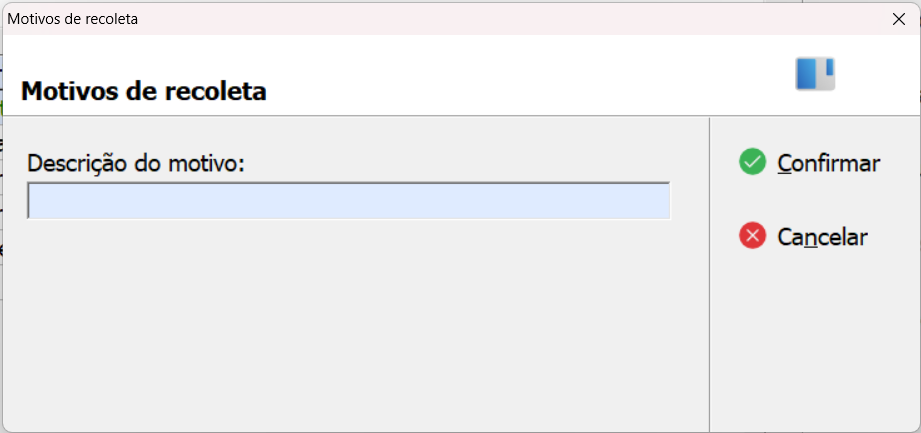Confirm the recollection reason entry
The image size is (921, 433).
pos(809,163)
